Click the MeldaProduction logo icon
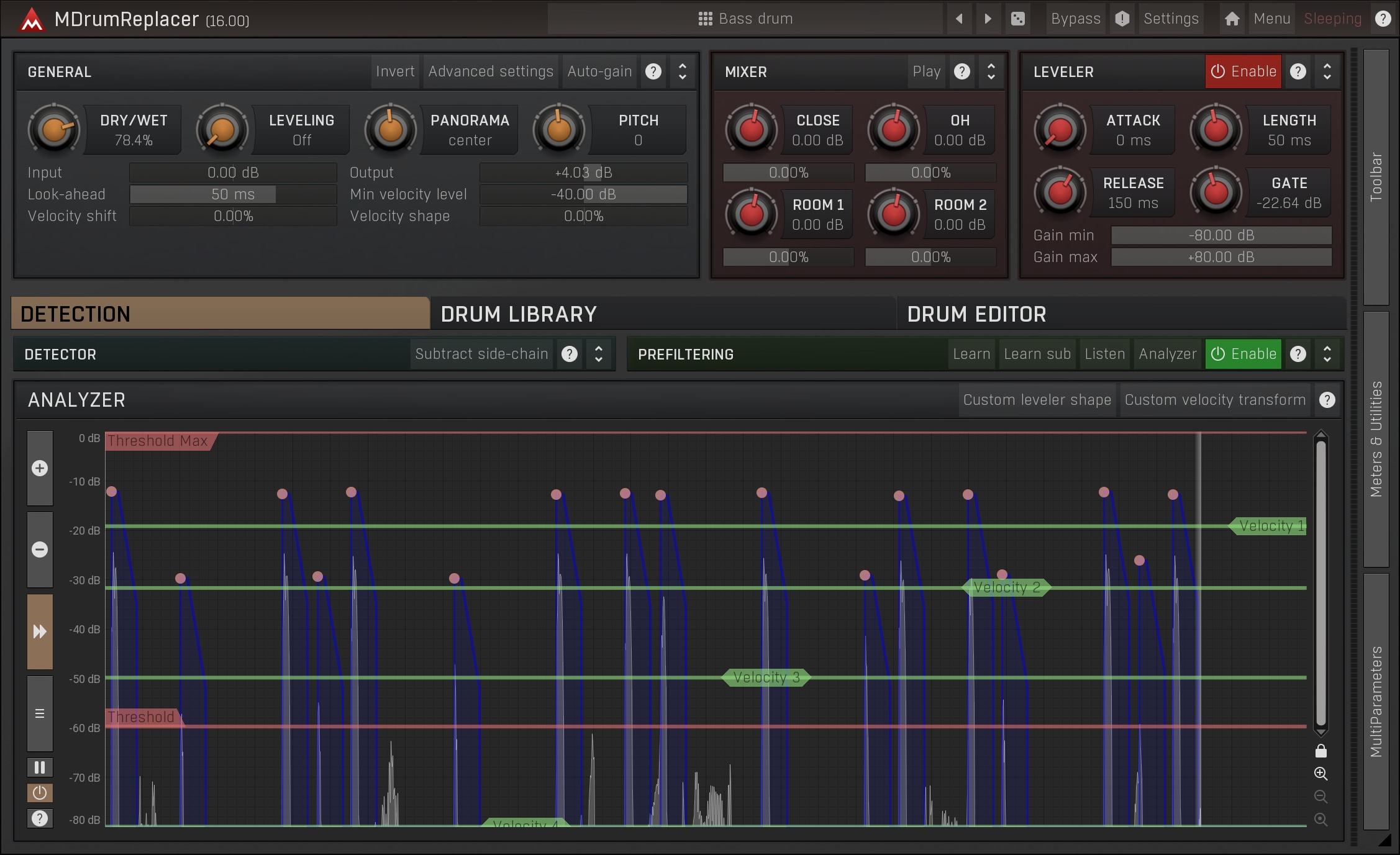 (x=31, y=19)
